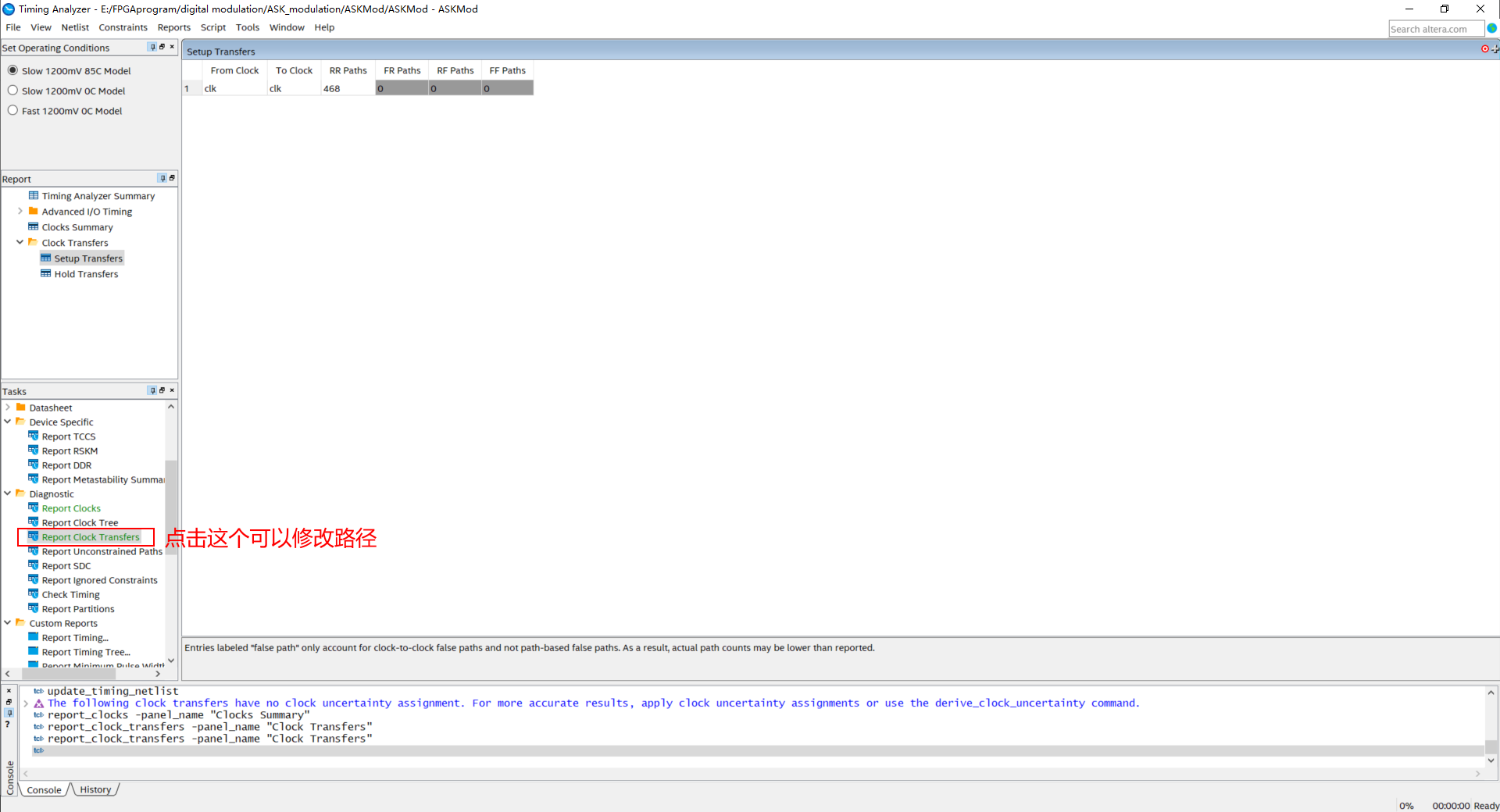The height and width of the screenshot is (812, 1500).
Task: Expand the clock uncertainty warning in Console
Action: pyautogui.click(x=27, y=703)
